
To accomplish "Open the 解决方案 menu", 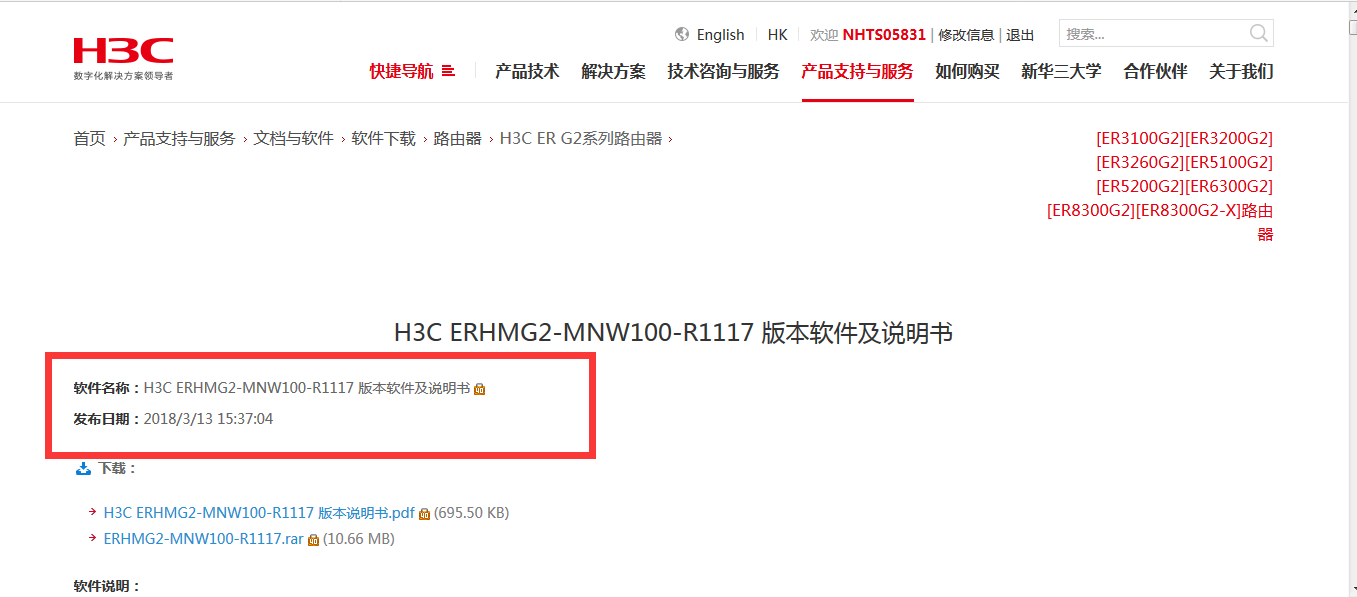I will 613,71.
